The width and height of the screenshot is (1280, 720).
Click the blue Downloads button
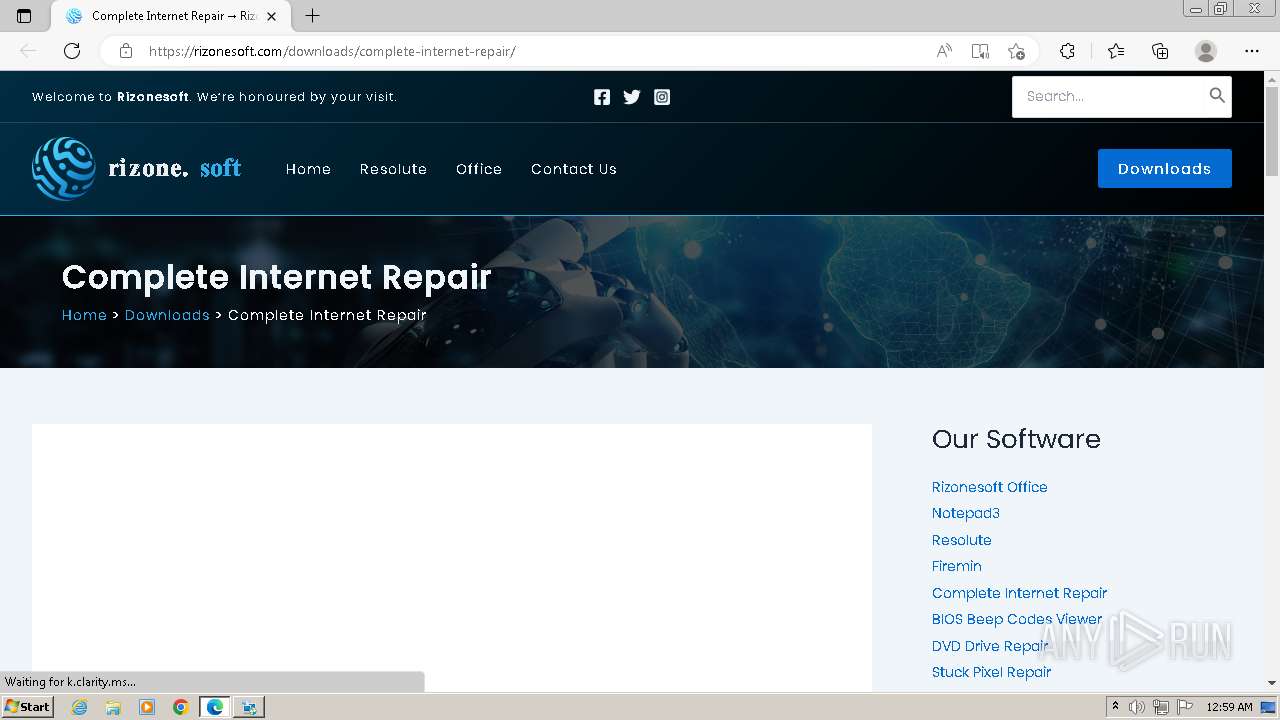click(x=1164, y=169)
